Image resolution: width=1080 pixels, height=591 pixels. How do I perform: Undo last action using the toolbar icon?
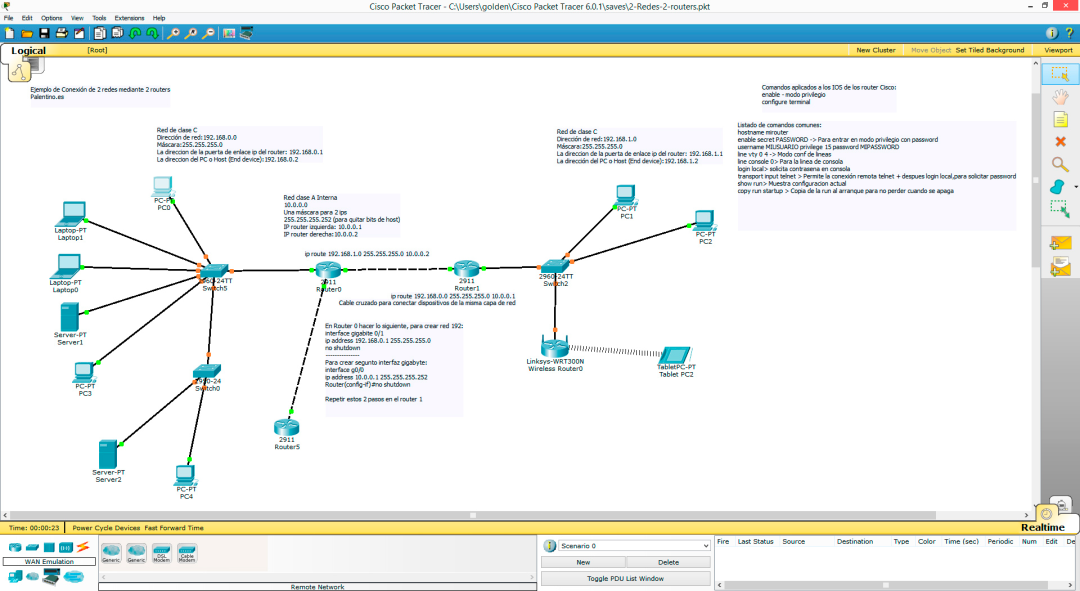pyautogui.click(x=135, y=33)
